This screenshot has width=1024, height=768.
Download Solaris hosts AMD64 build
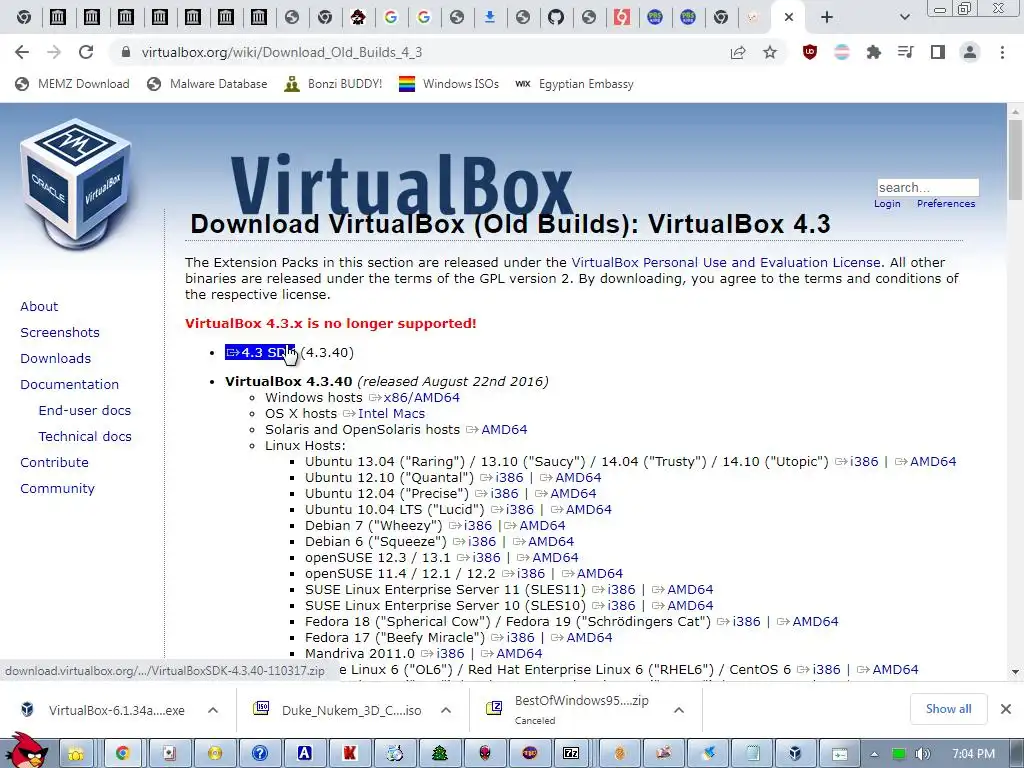(x=496, y=430)
